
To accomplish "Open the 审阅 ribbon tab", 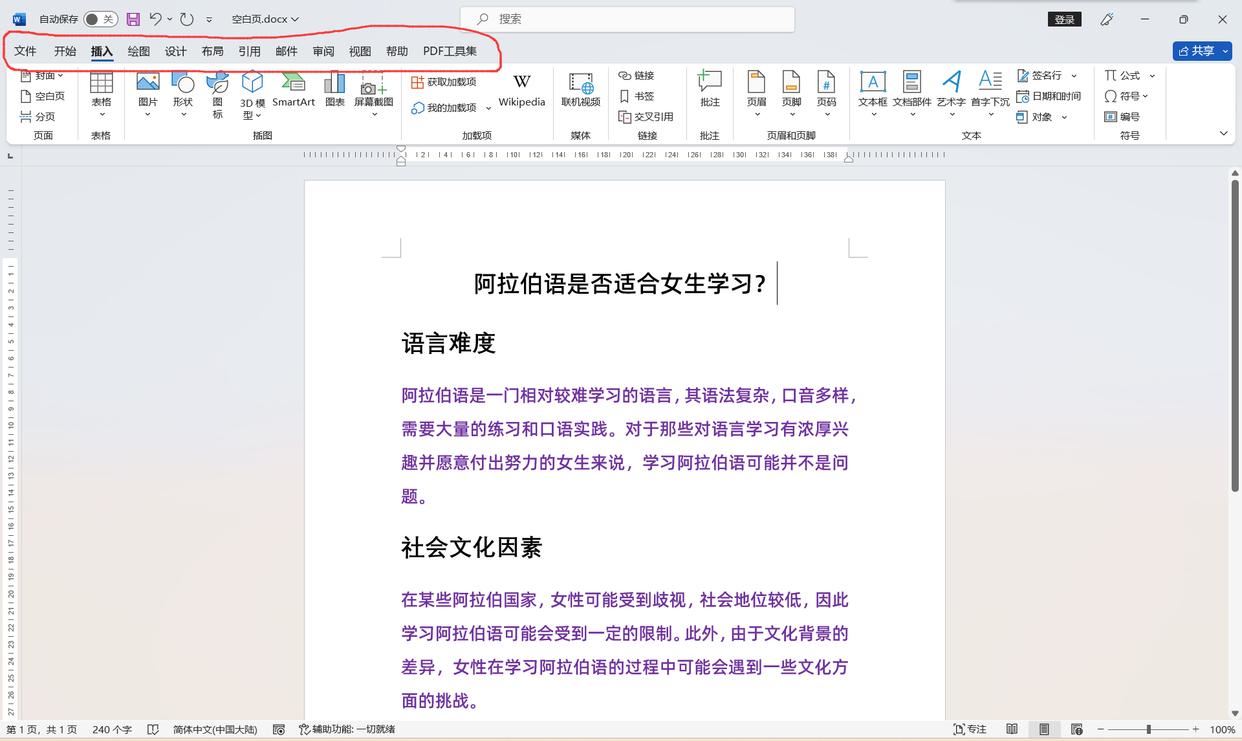I will pyautogui.click(x=322, y=51).
